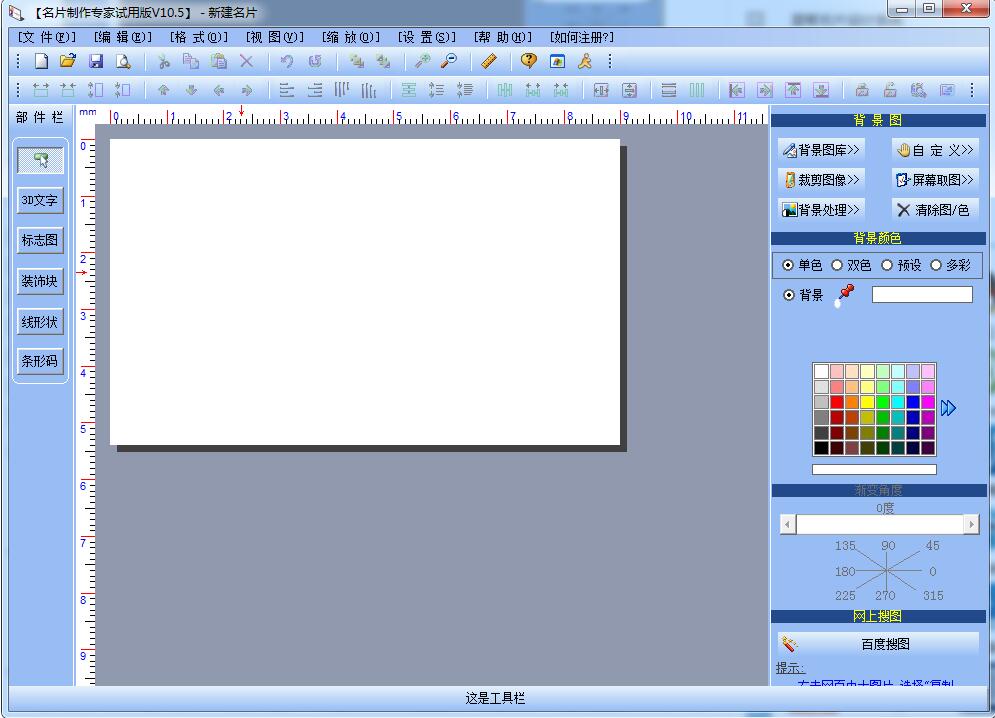Click the New file icon in toolbar
This screenshot has height=718, width=995.
[x=41, y=61]
